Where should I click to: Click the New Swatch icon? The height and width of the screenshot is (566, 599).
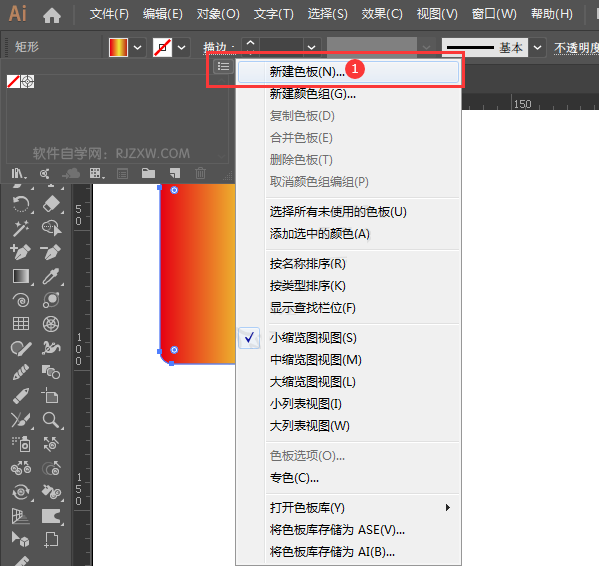(175, 173)
